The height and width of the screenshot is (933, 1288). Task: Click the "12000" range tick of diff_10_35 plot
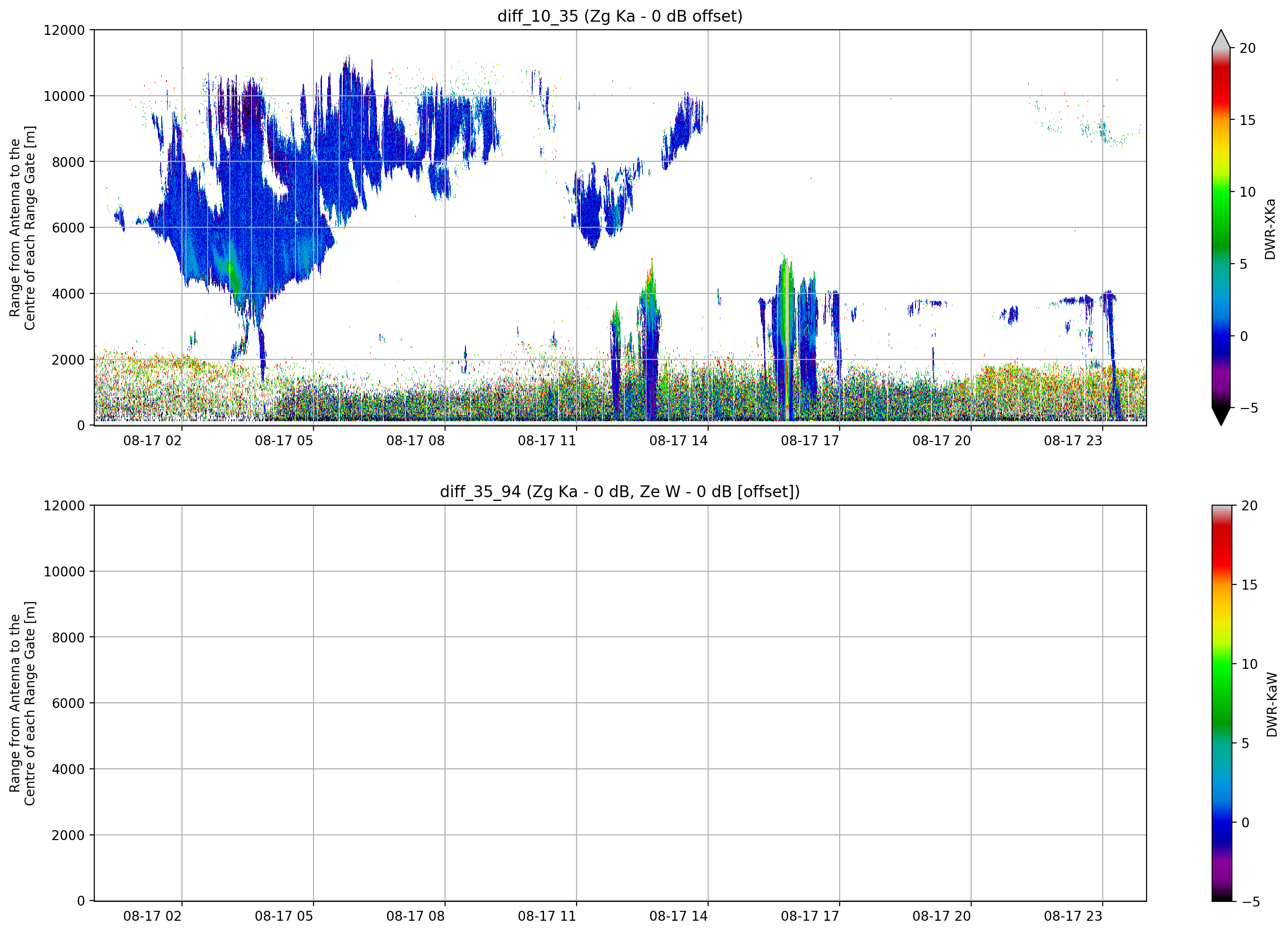(x=64, y=30)
